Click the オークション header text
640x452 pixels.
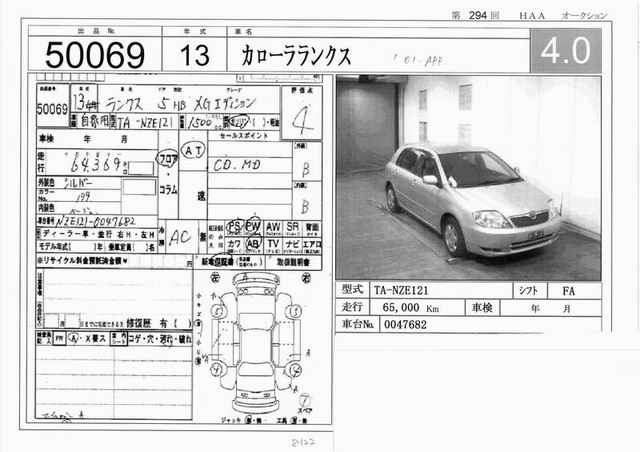(584, 16)
